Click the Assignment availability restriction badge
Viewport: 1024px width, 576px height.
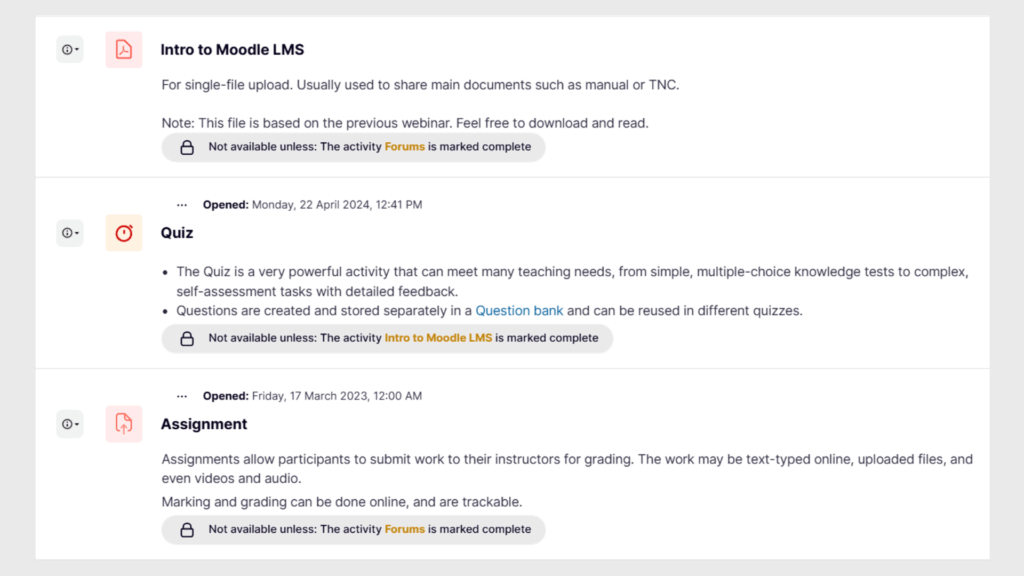[x=353, y=530]
